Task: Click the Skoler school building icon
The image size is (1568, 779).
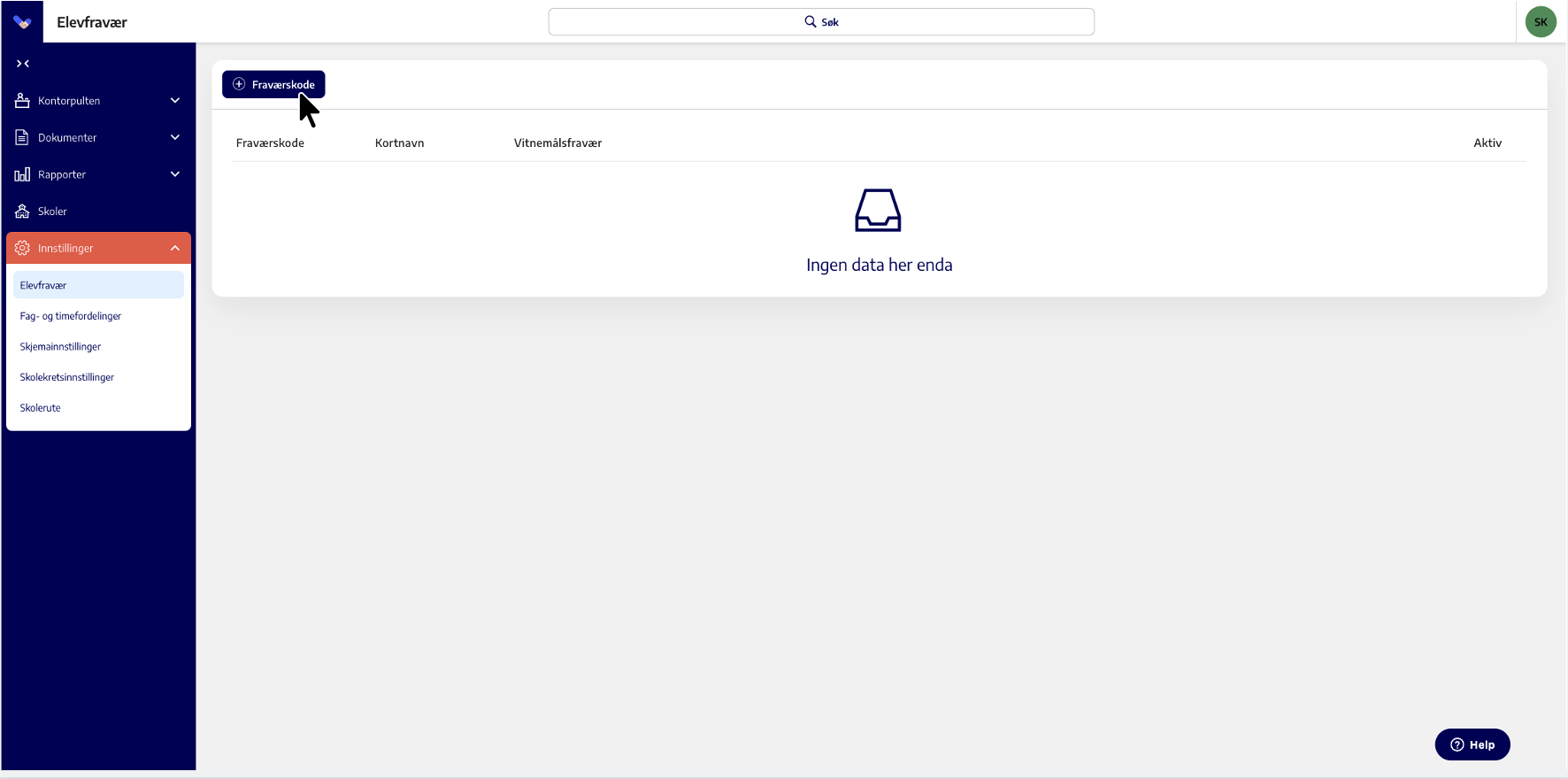Action: [x=23, y=212]
